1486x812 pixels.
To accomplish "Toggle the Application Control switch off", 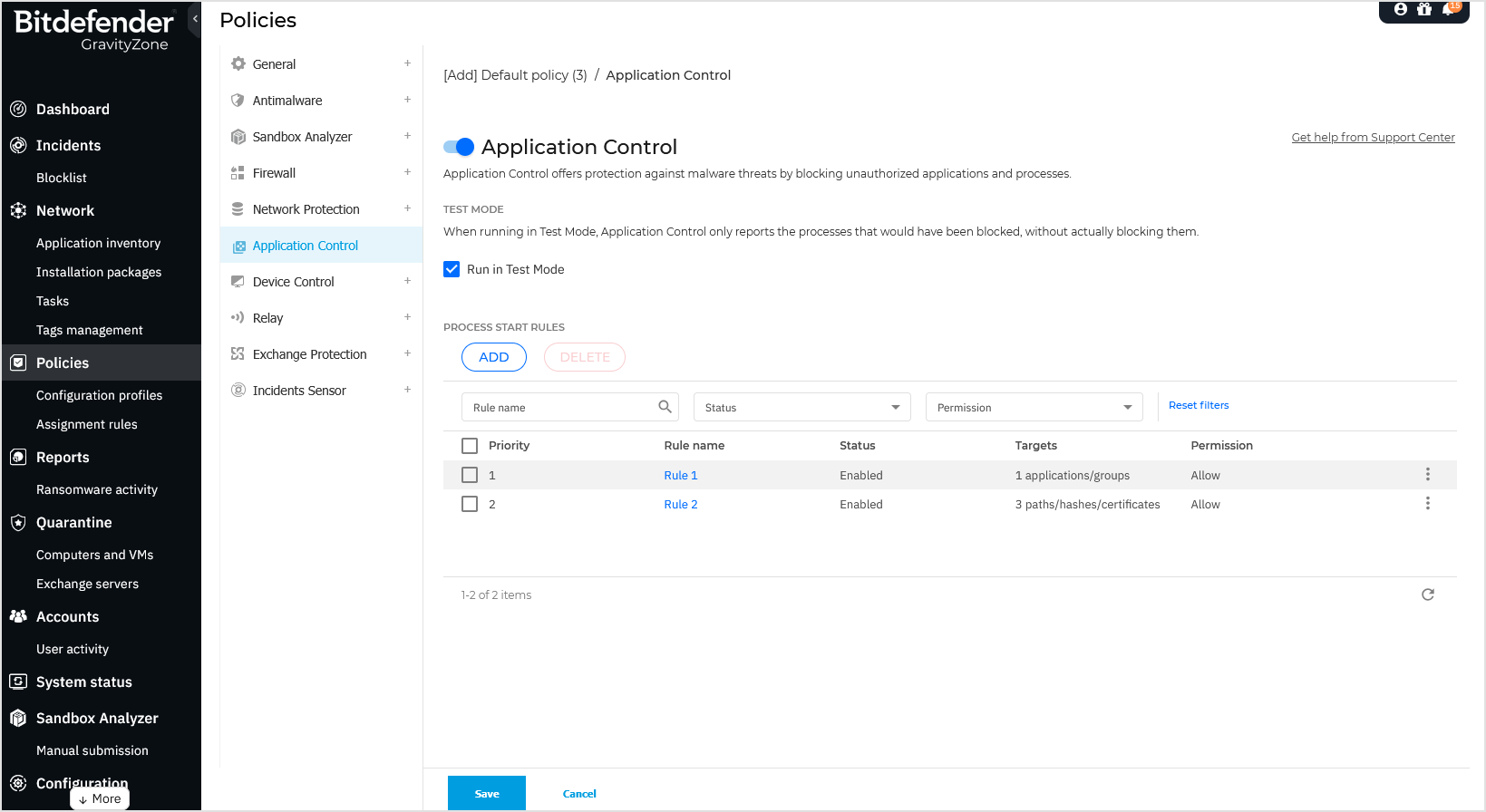I will (x=459, y=147).
